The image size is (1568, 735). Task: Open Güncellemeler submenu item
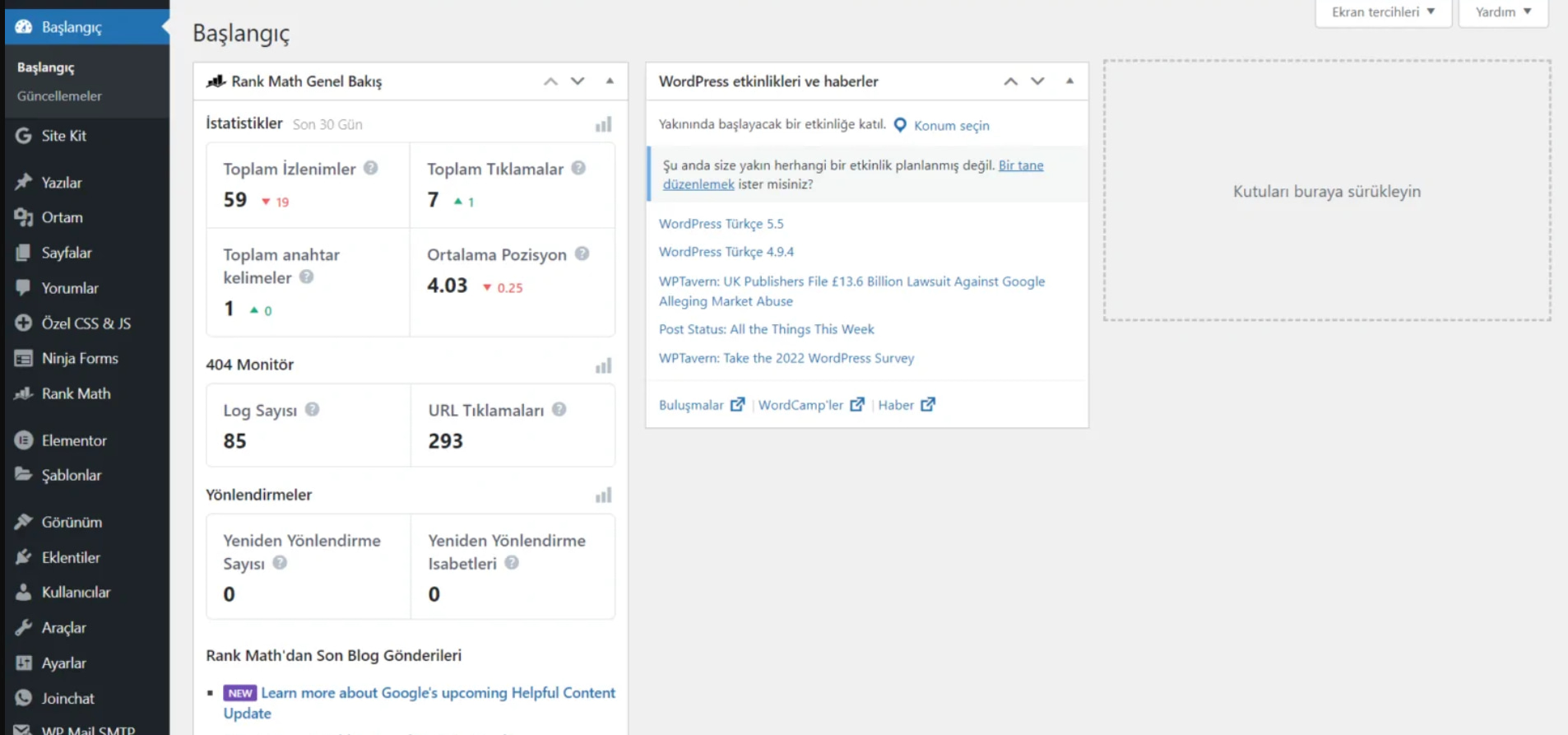tap(59, 96)
